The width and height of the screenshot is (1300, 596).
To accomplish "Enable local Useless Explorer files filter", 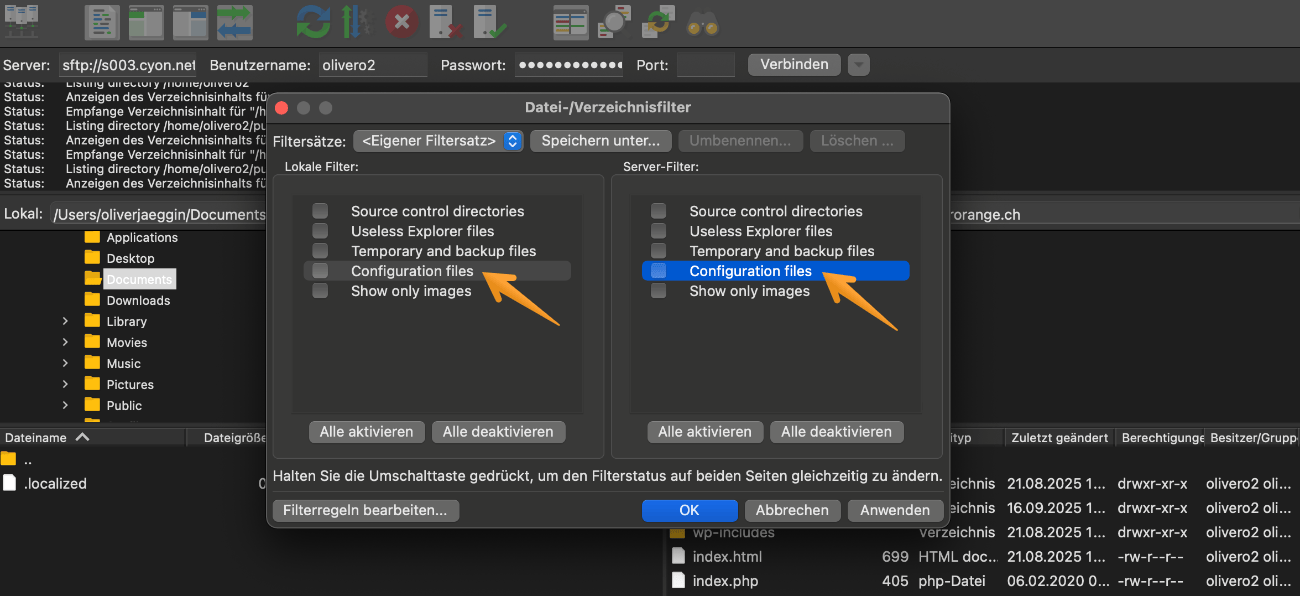I will point(320,231).
